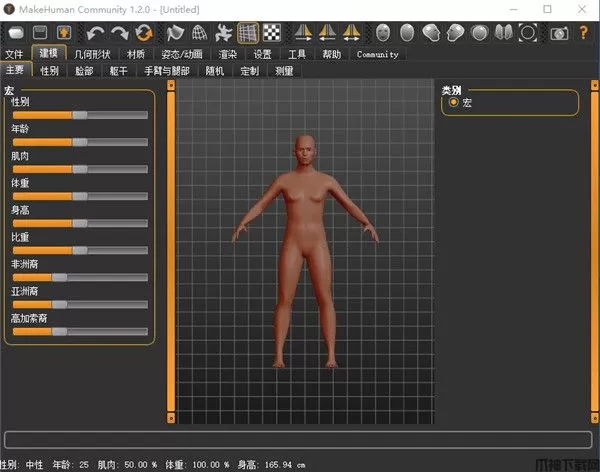Screen dimensions: 600x472
Task: Click the pose figure toolbar icon
Action: tap(223, 33)
